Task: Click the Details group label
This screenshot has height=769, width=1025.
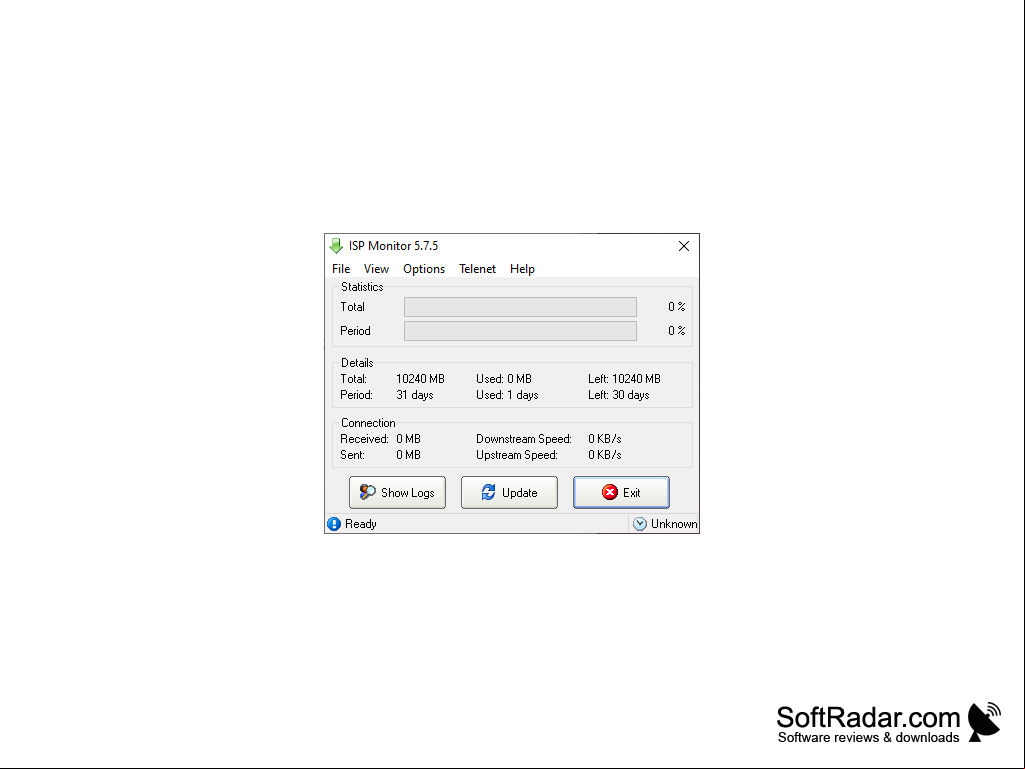Action: pyautogui.click(x=357, y=363)
